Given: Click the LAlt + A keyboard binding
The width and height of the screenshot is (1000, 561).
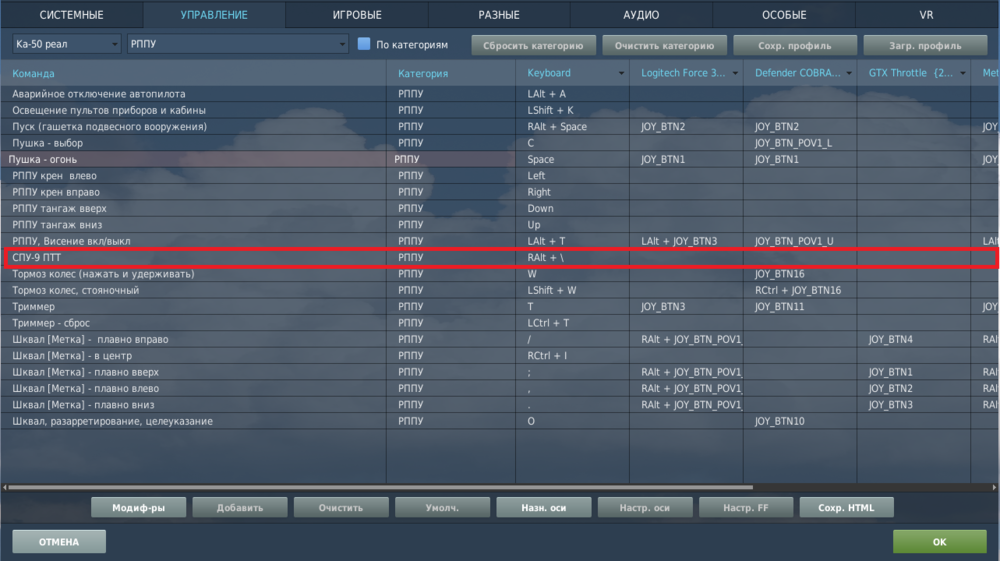Looking at the screenshot, I should click(572, 94).
